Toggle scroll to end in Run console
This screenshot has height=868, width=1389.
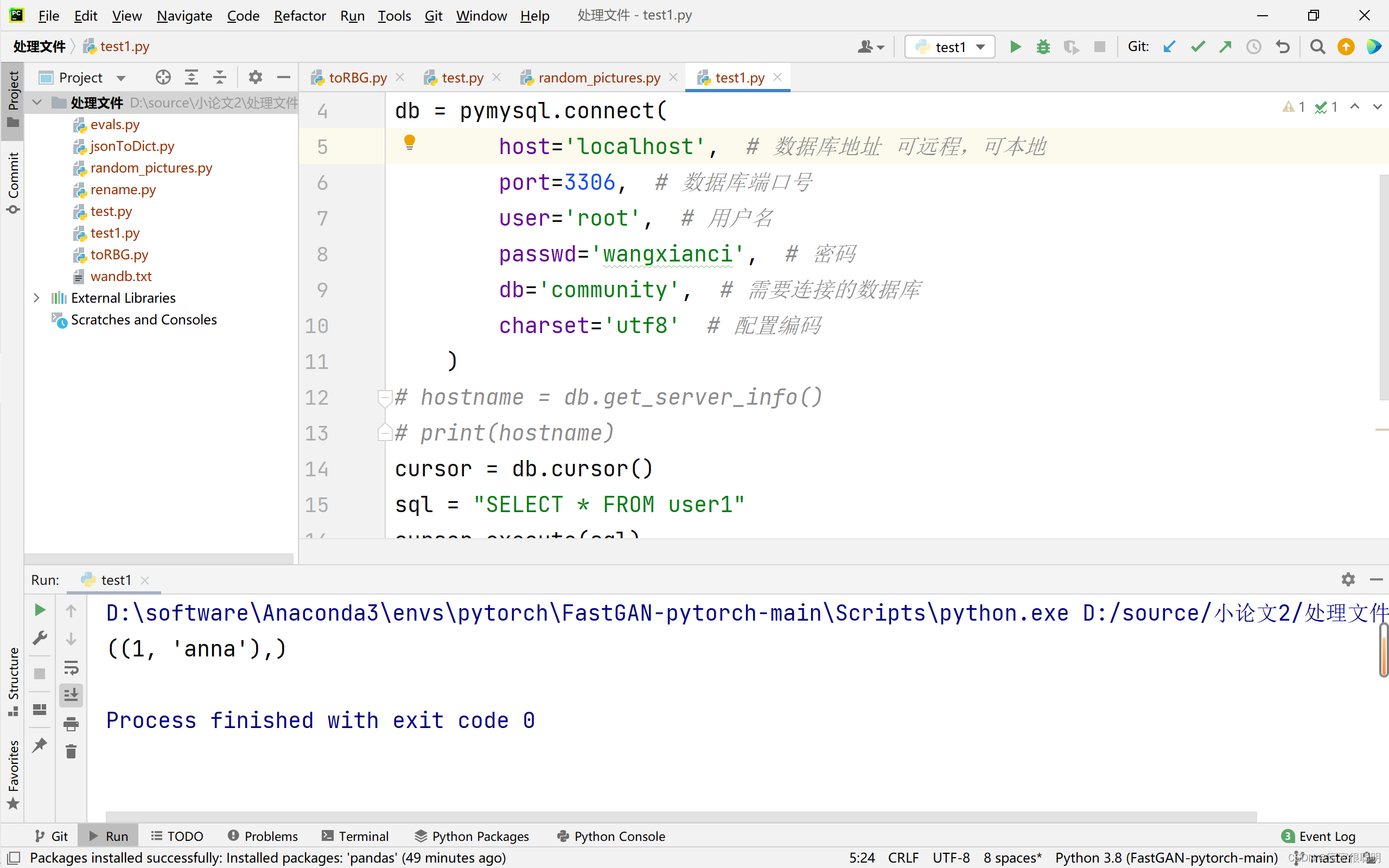71,696
